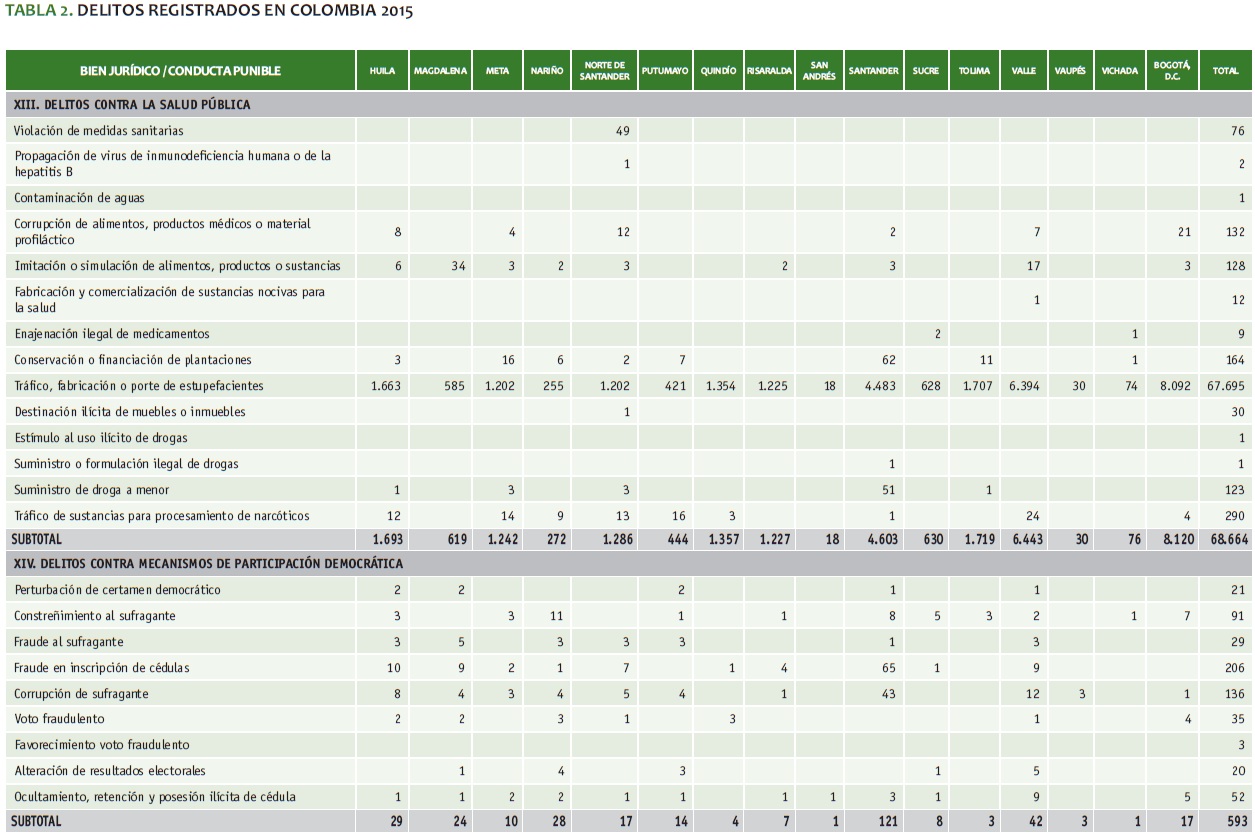Click section XIV 'Mecanismos de participación democrática' heading
Image resolution: width=1255 pixels, height=836 pixels.
point(208,564)
